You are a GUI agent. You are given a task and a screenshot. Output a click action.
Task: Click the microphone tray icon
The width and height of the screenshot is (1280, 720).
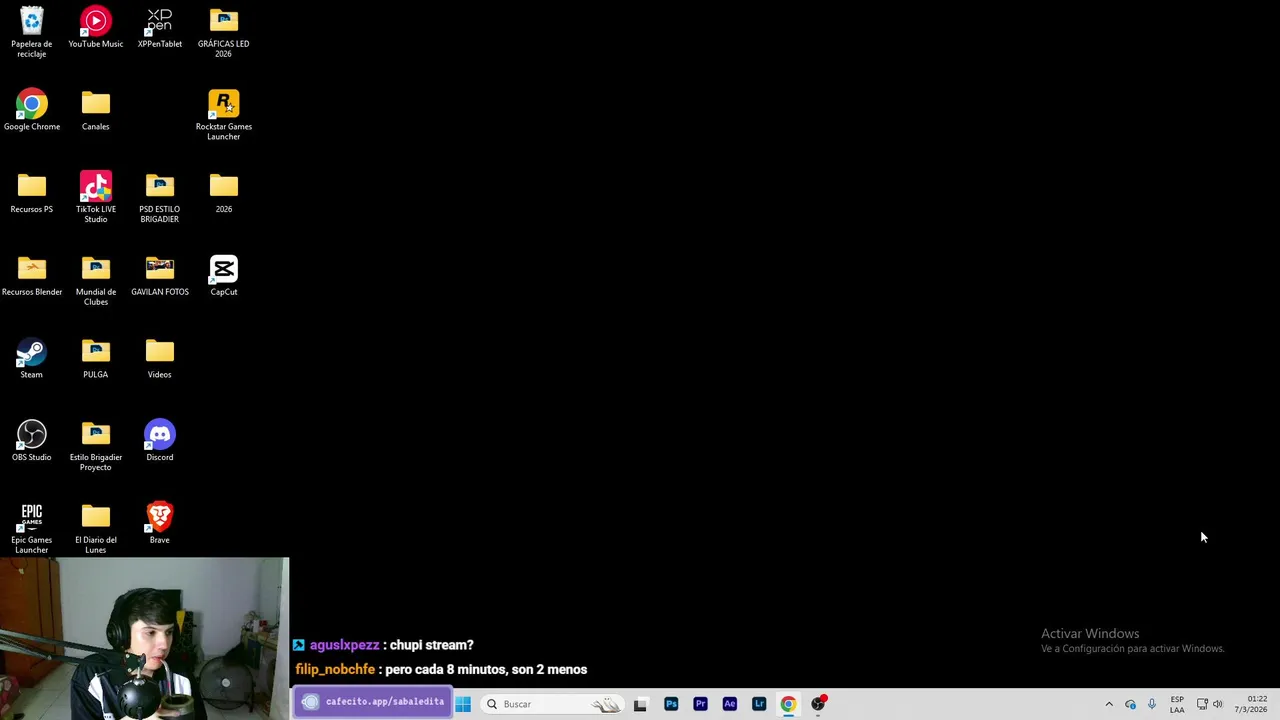1152,704
